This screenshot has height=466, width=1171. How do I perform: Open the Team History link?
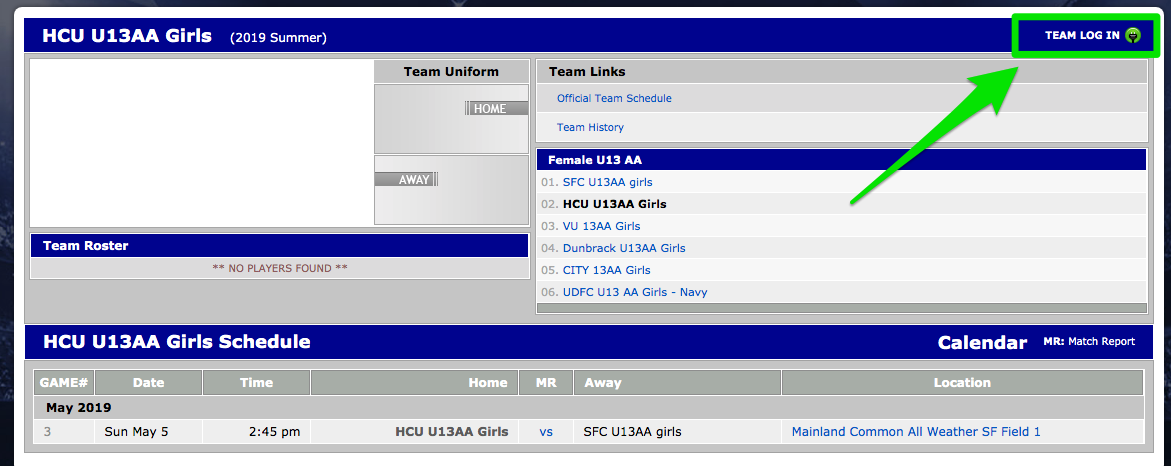(x=590, y=128)
